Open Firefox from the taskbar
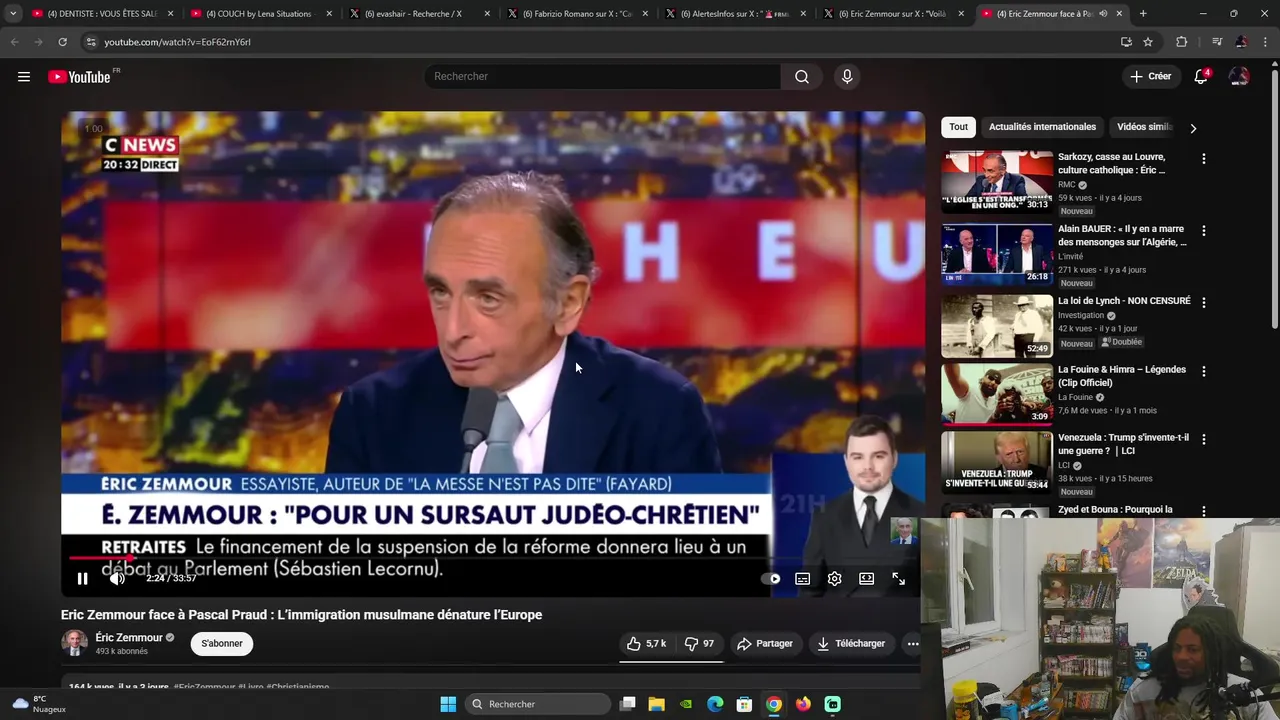Screen dimensions: 1280x720 (803, 704)
